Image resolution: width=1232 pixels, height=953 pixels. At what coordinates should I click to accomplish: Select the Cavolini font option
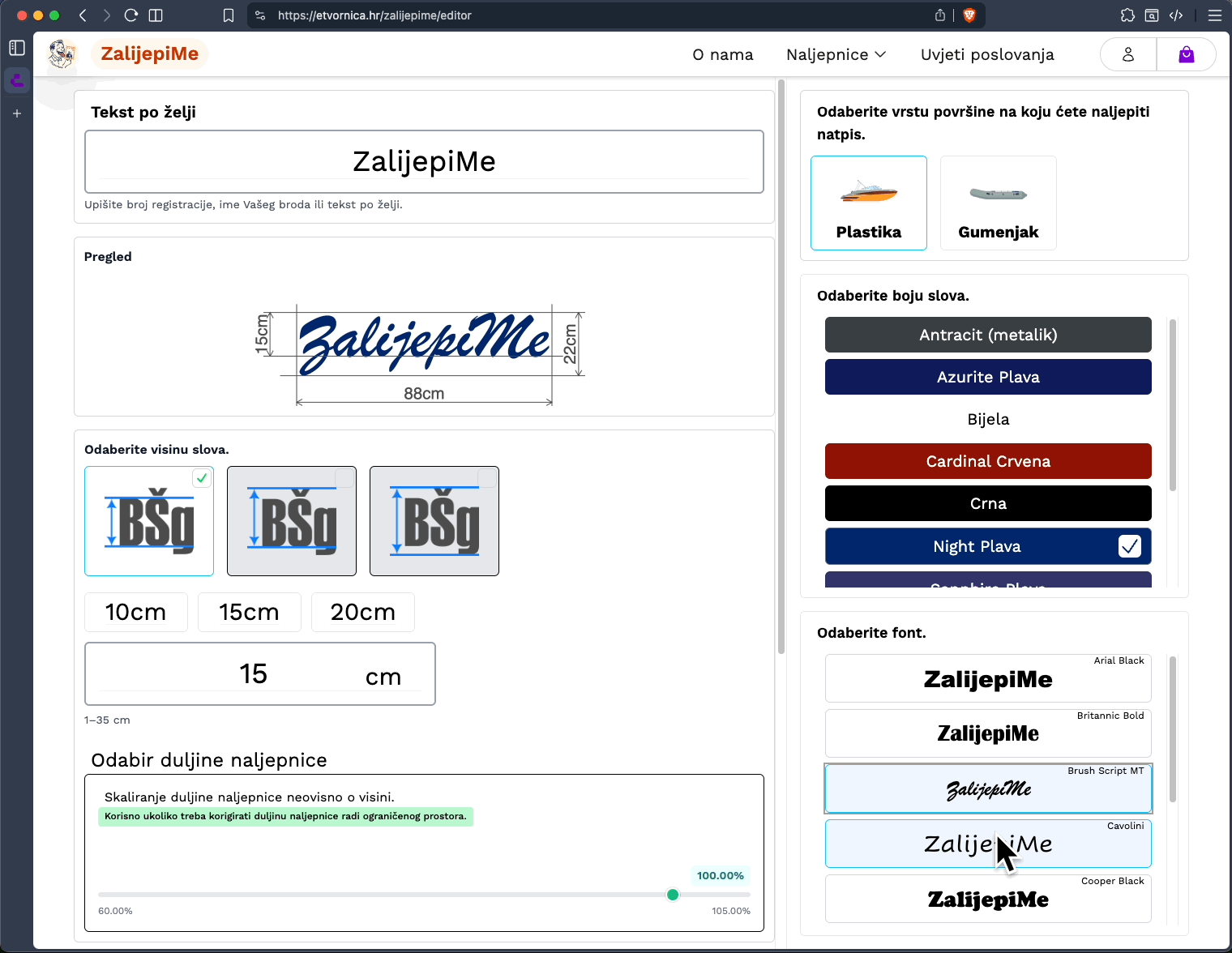987,844
